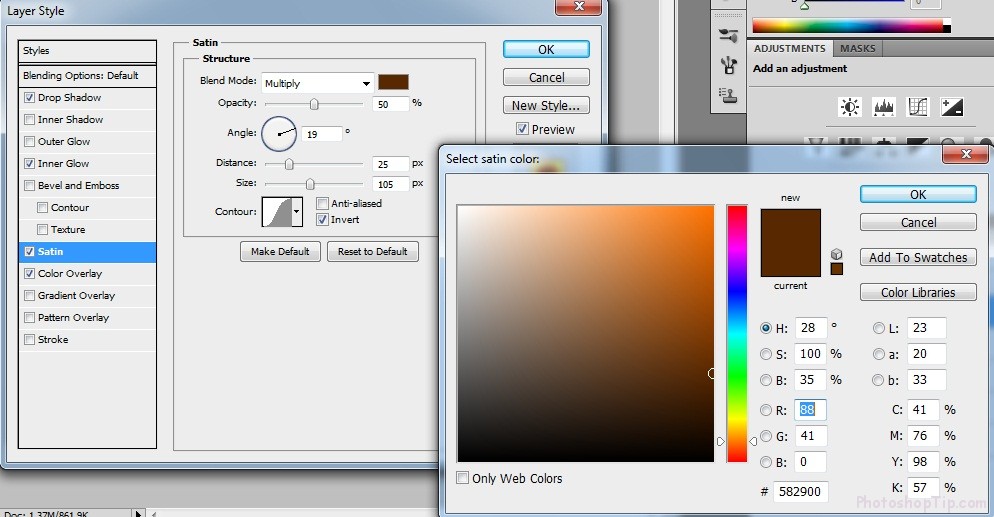Viewport: 994px width, 517px height.
Task: Uncheck the Invert checkbox
Action: (322, 220)
